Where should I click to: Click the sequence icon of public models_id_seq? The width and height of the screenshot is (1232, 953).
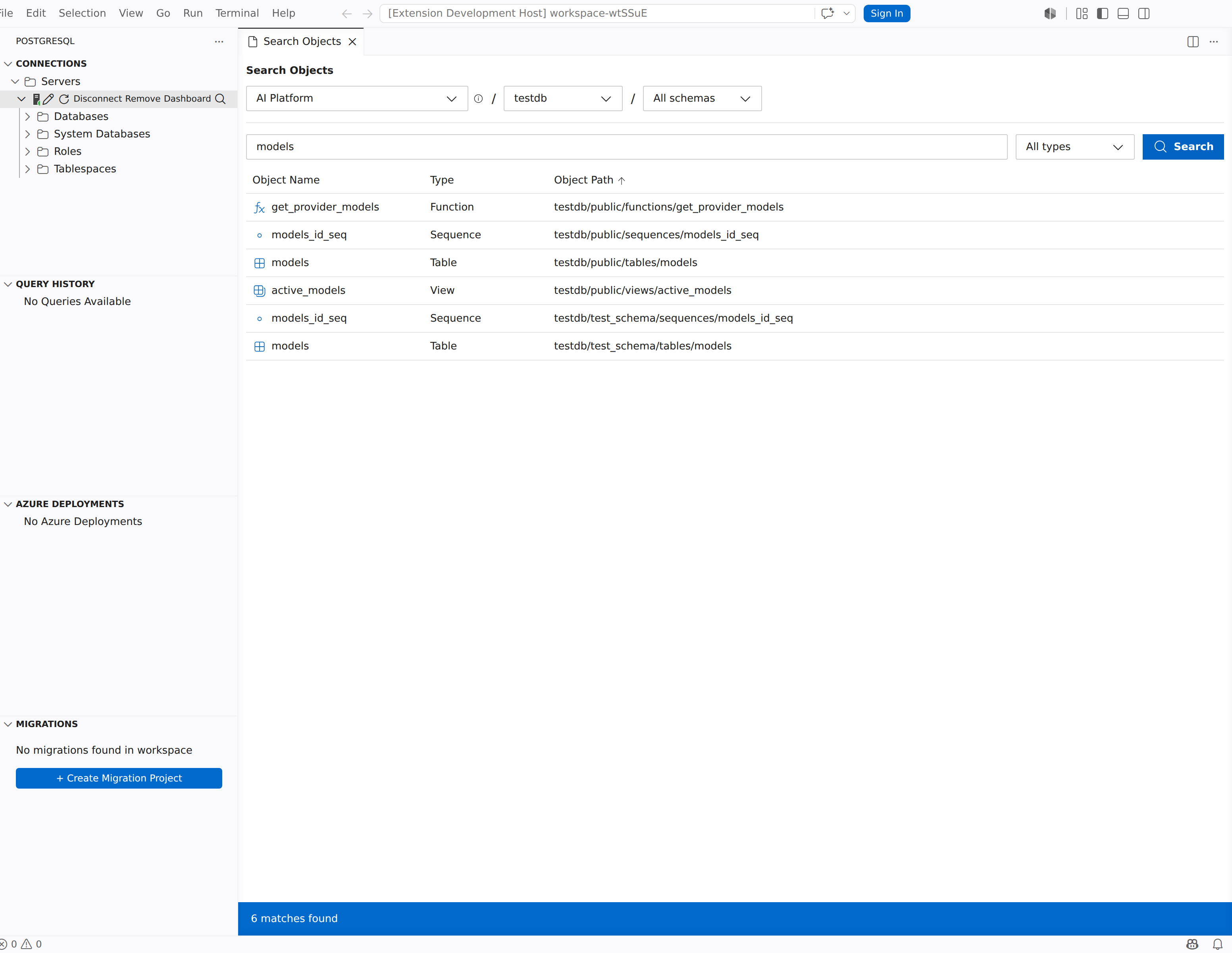coord(260,235)
